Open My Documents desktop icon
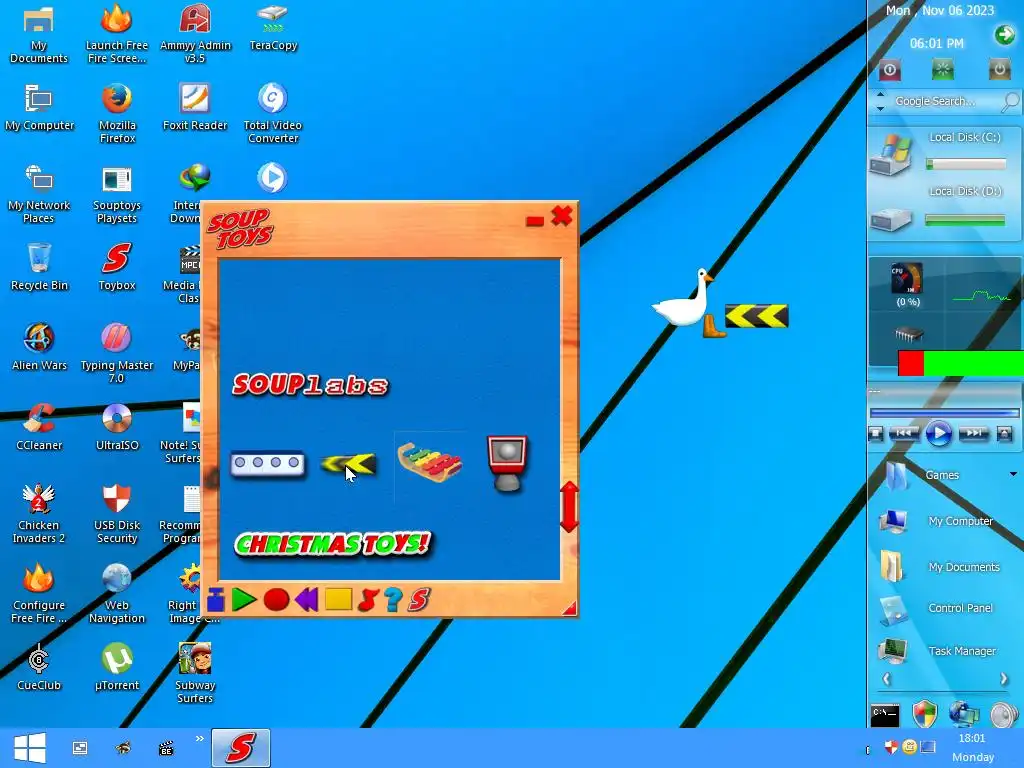The width and height of the screenshot is (1024, 768). click(39, 35)
